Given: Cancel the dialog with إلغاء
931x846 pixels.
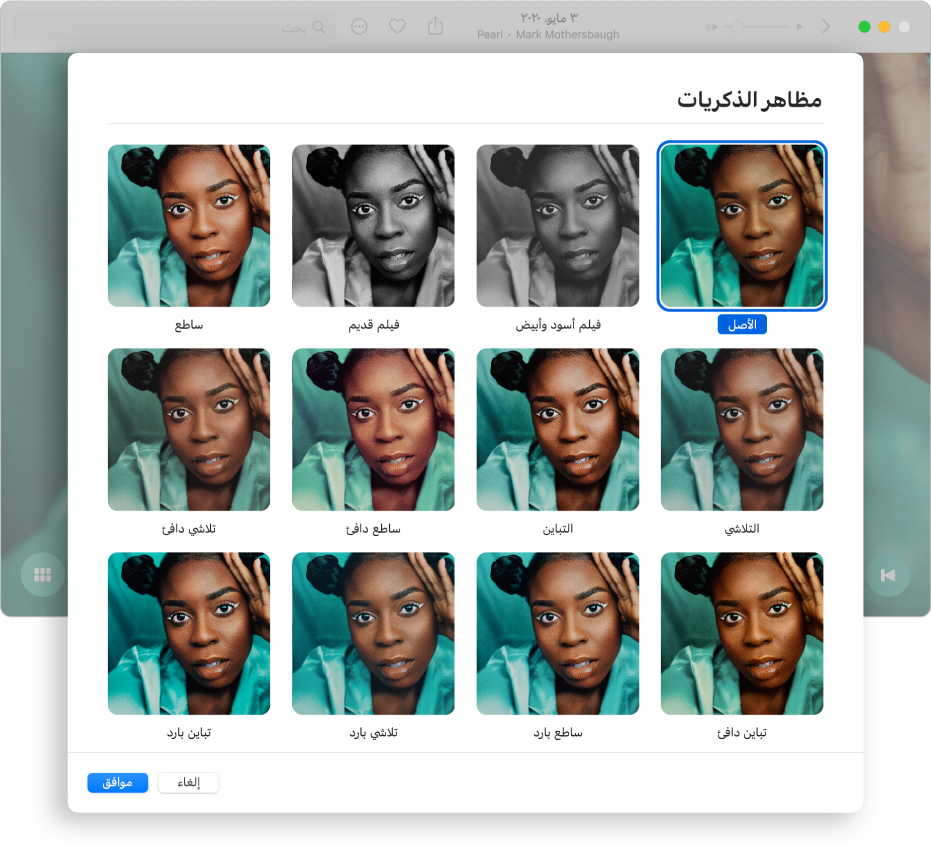Looking at the screenshot, I should point(188,783).
